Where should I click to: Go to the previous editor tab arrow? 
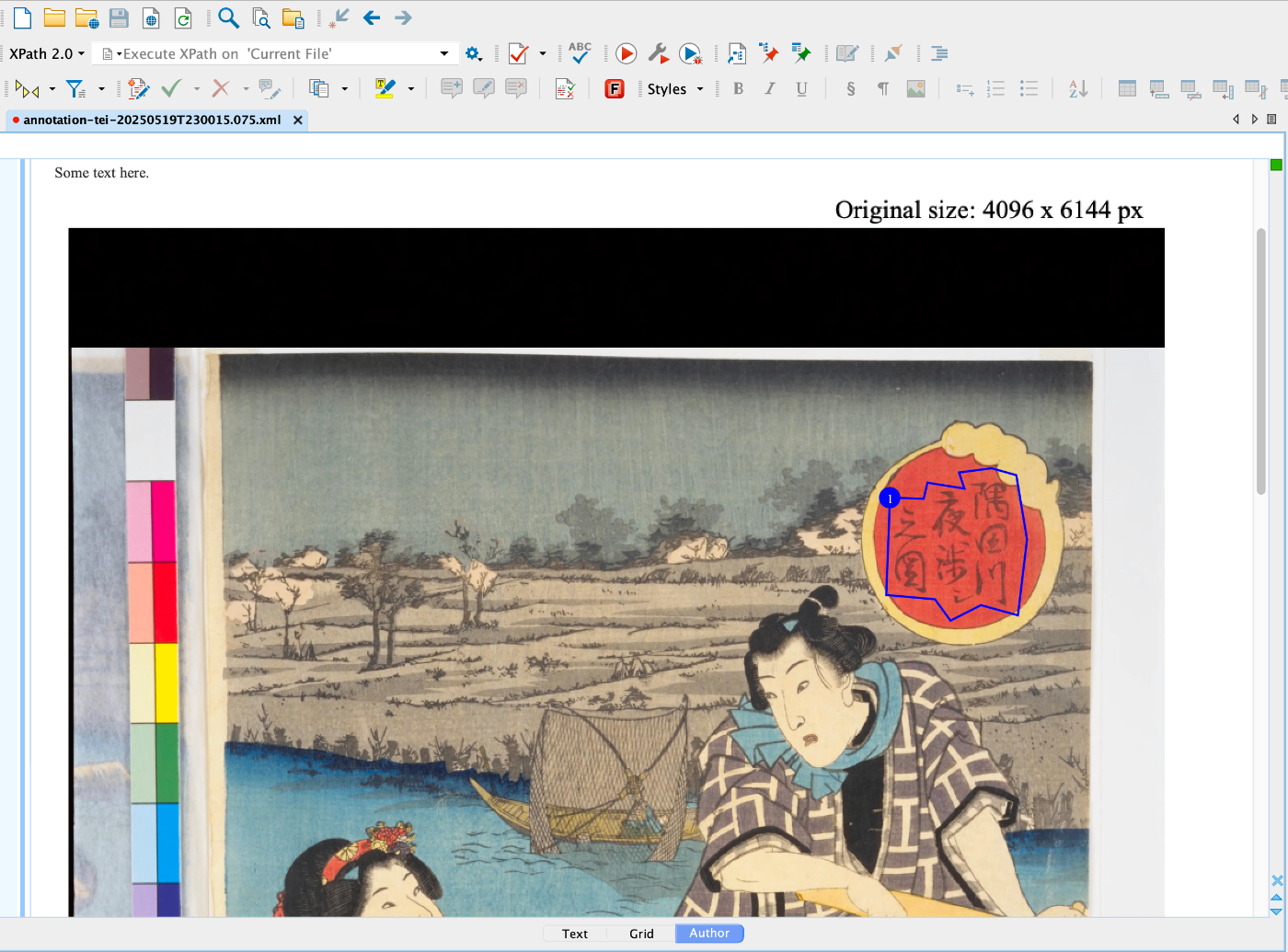[1236, 119]
